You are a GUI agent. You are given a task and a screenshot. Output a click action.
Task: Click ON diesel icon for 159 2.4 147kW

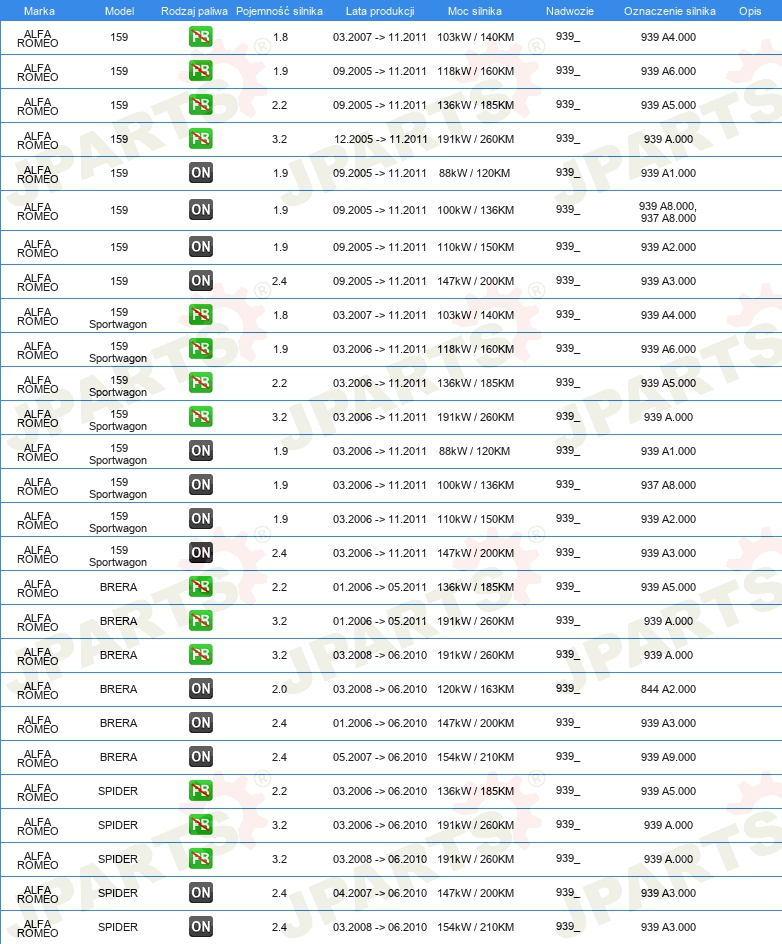[x=200, y=281]
